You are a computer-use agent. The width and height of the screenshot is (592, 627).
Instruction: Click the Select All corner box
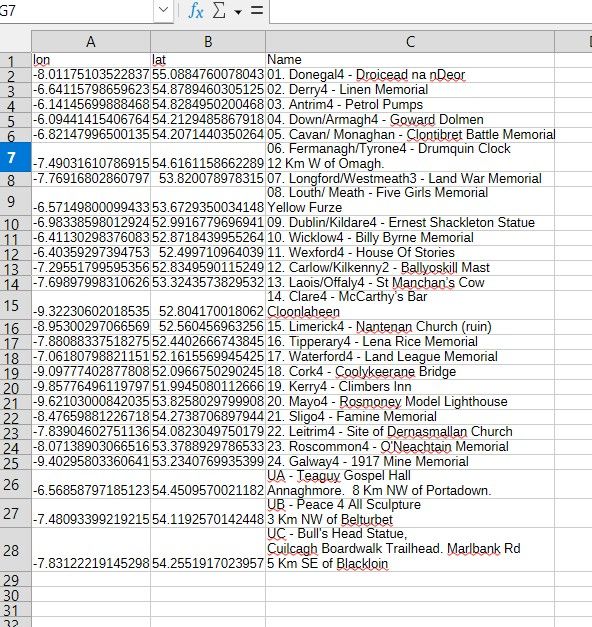point(15,42)
